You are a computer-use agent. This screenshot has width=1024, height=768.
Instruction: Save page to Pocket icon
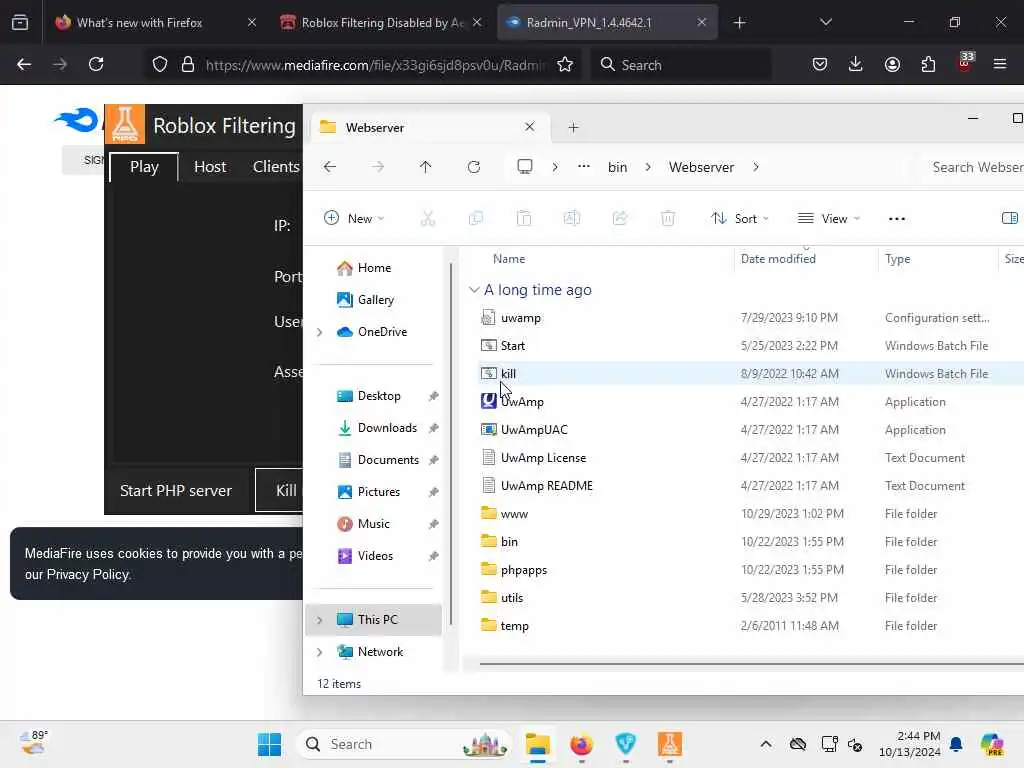pyautogui.click(x=820, y=64)
